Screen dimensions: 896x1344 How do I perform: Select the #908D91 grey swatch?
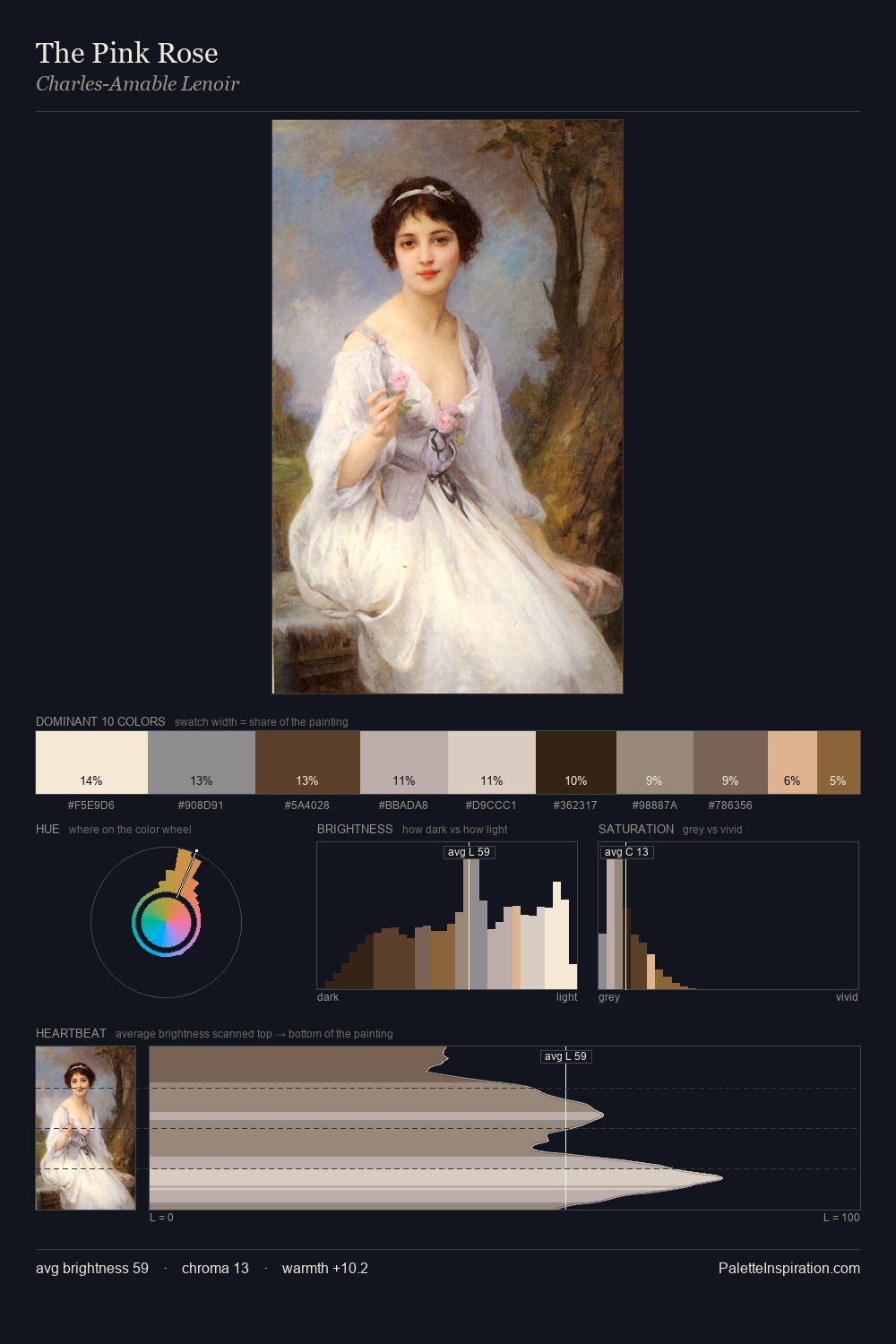click(202, 762)
